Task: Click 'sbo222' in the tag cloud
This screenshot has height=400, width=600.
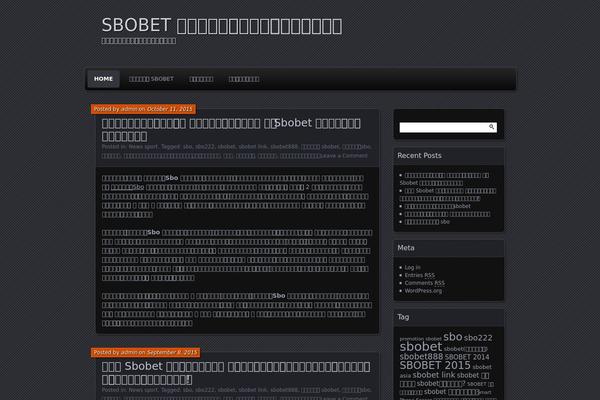Action: 478,338
